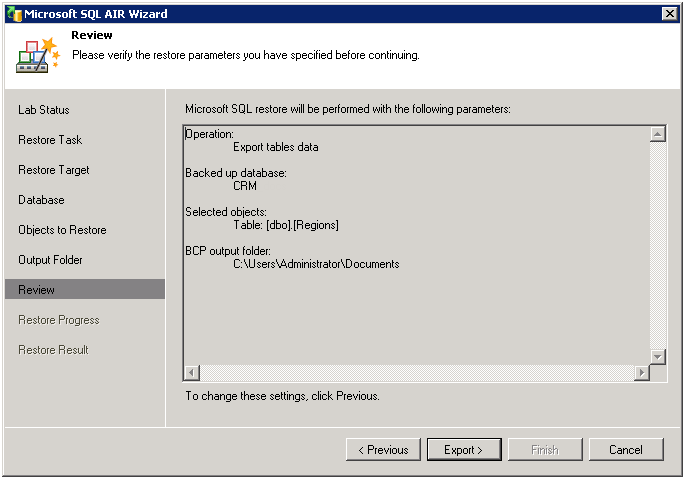Click the Review header wizard icon
The height and width of the screenshot is (479, 685).
[38, 56]
